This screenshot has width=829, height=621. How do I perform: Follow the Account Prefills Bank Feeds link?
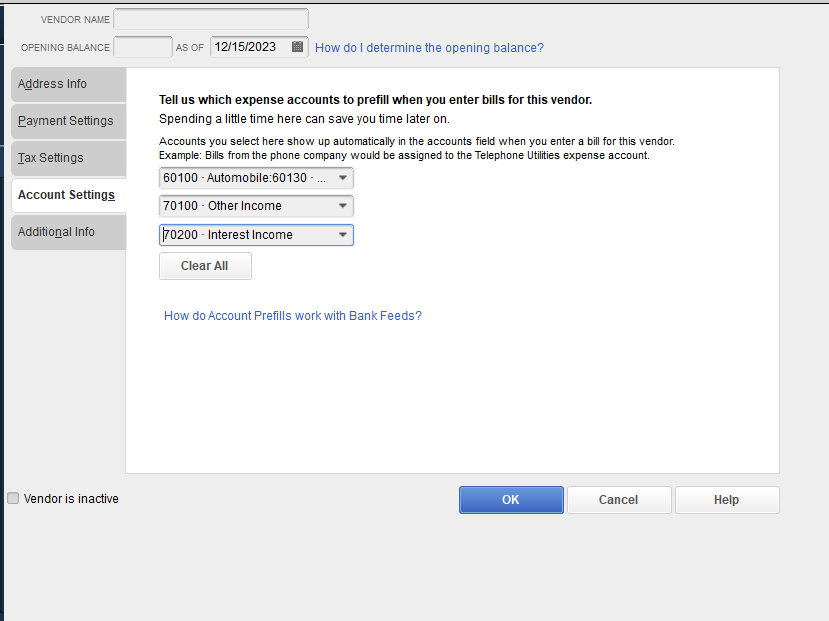point(293,316)
